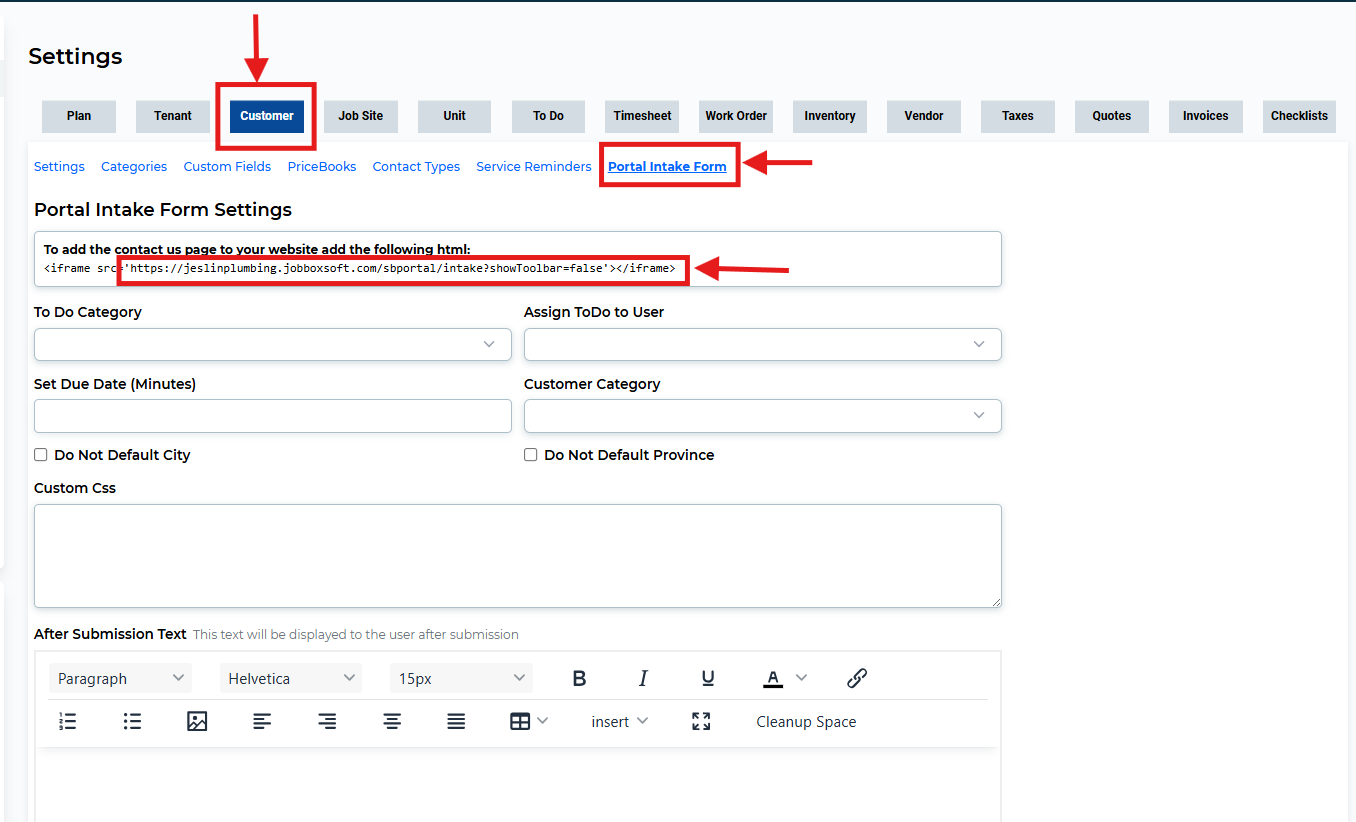Justify text alignment
Image resolution: width=1356 pixels, height=822 pixels.
coord(456,721)
